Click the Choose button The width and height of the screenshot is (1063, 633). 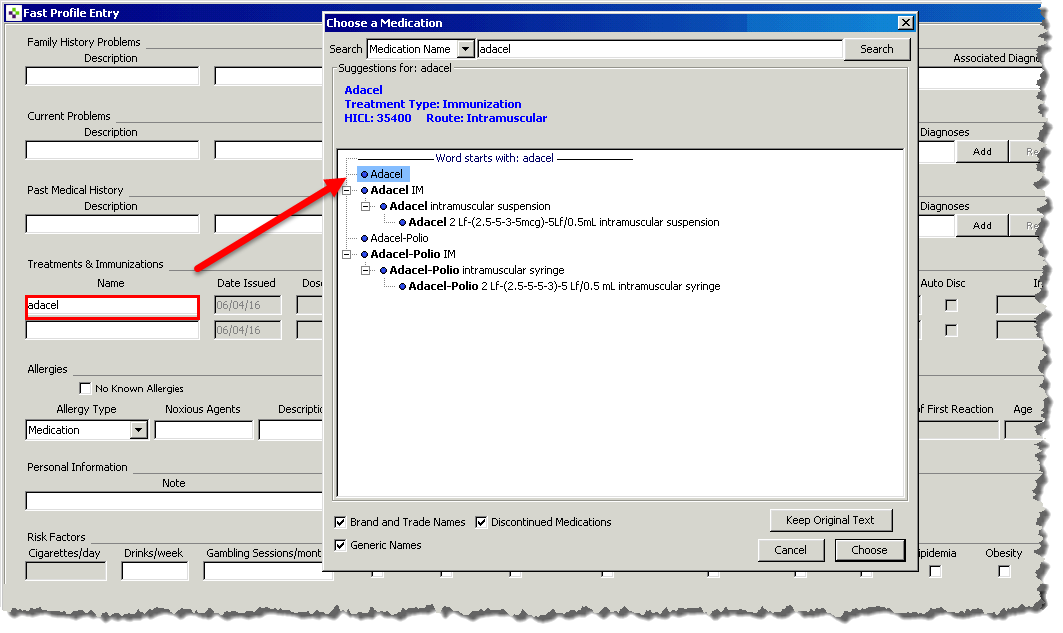point(869,550)
